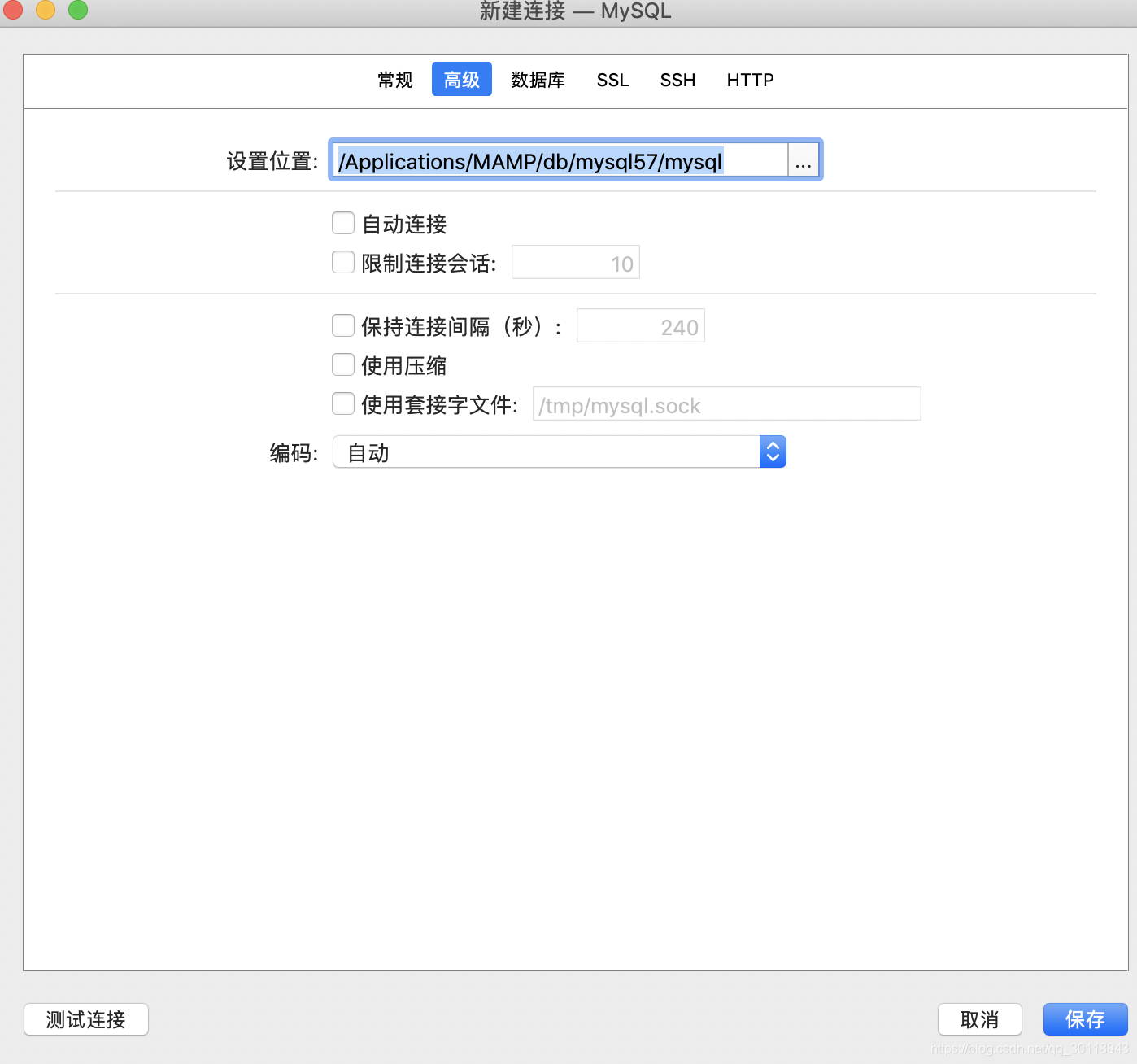Click the 保存 button
Screen dimensions: 1137x1064
coord(1085,1019)
